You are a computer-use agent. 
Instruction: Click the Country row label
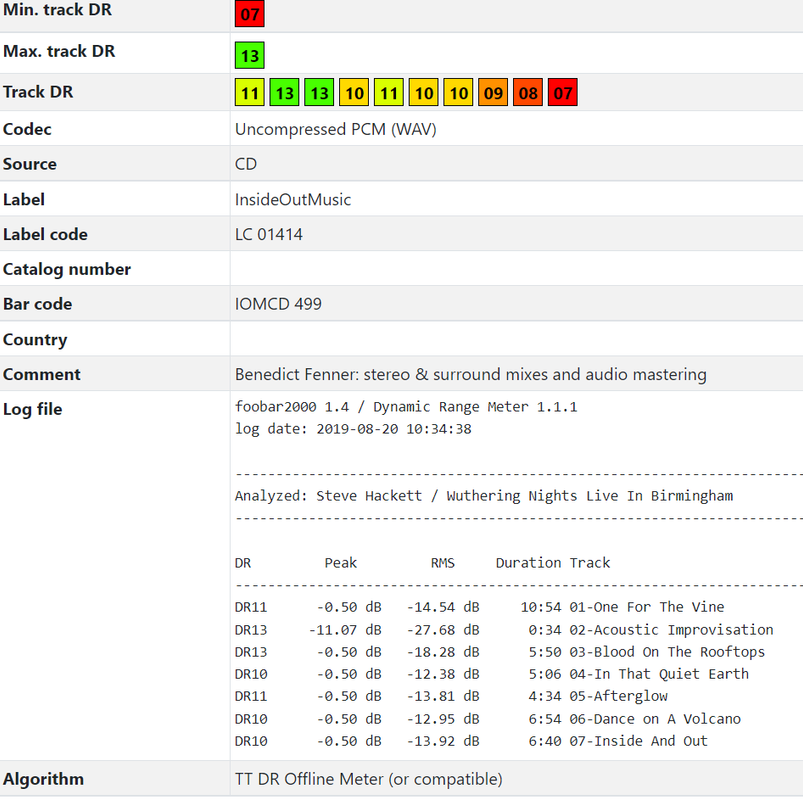point(35,340)
